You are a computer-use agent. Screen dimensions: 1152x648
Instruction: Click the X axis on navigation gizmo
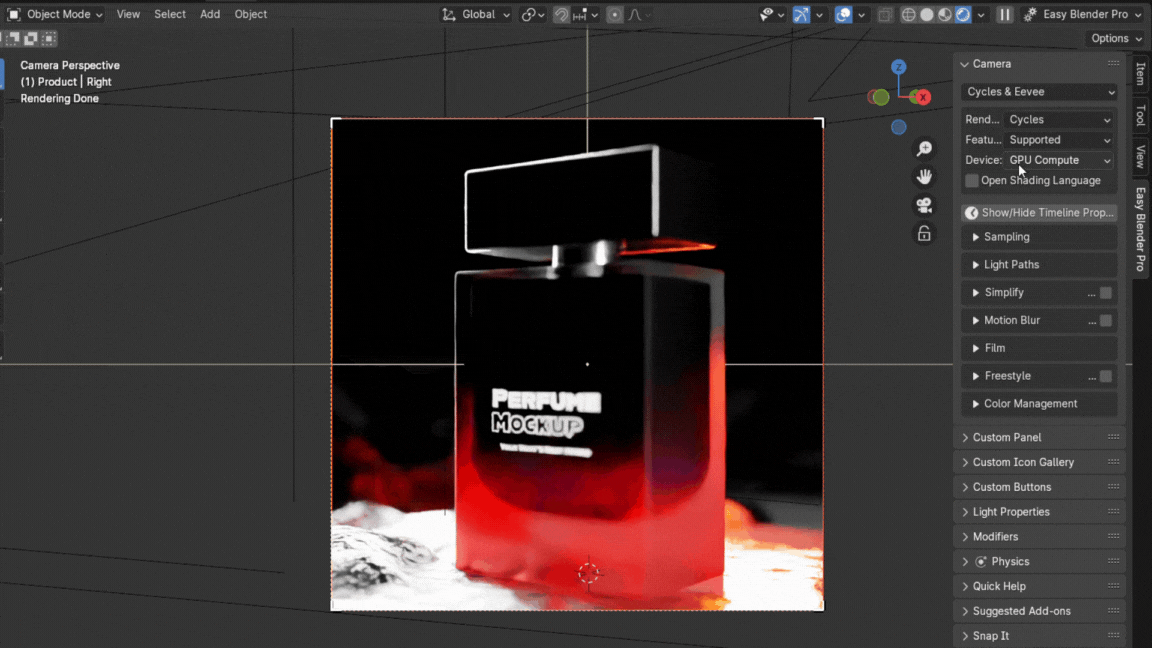point(923,97)
